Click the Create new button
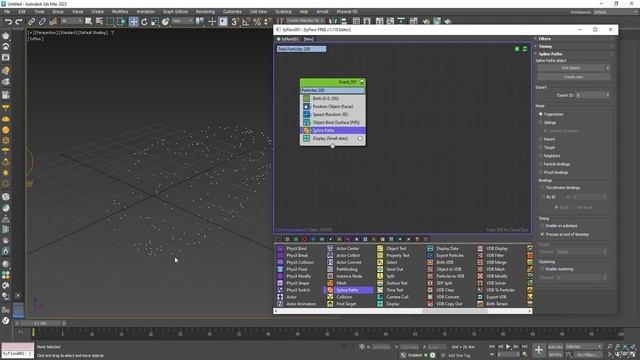The image size is (640, 360). pos(573,77)
